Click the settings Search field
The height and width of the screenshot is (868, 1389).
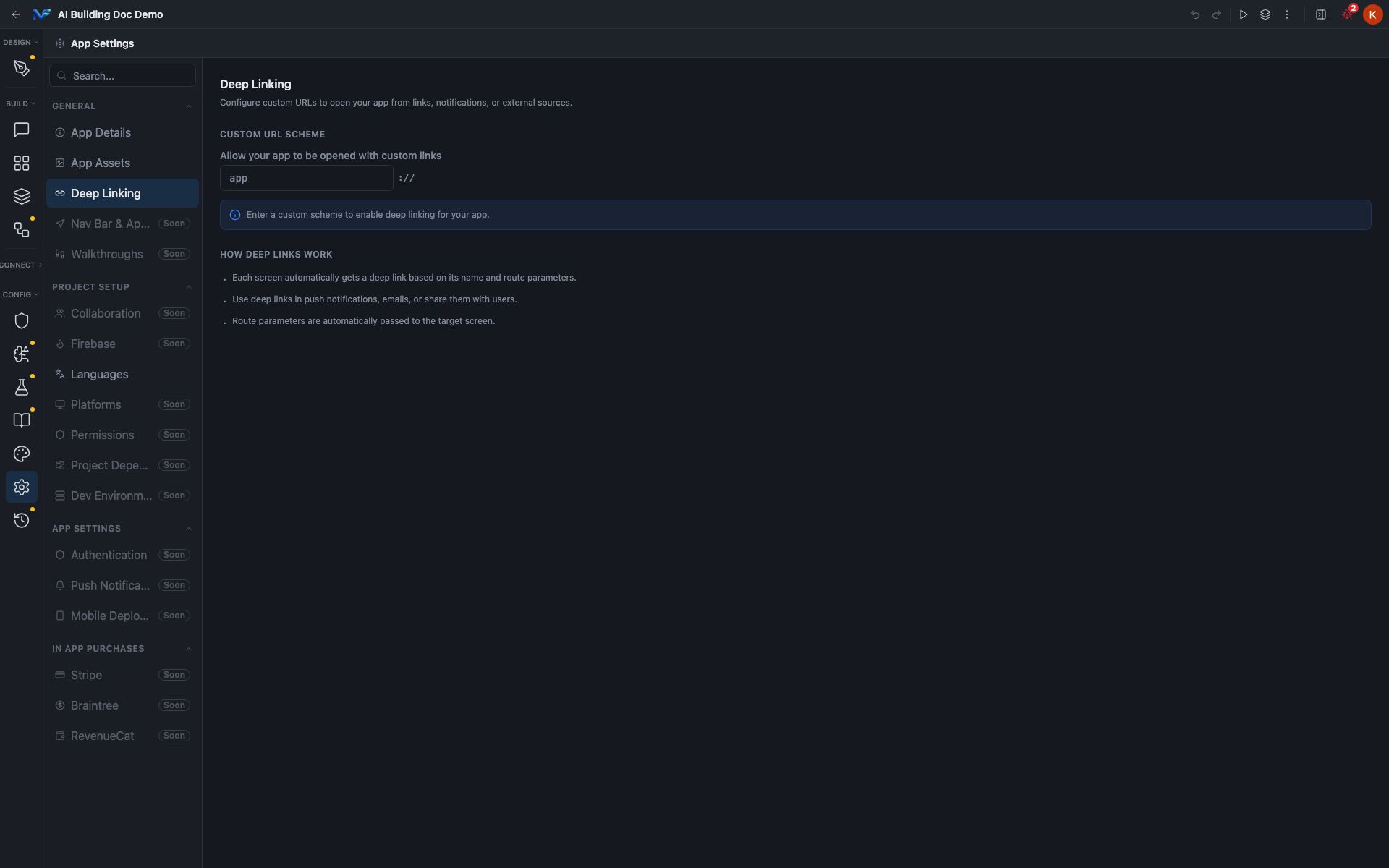122,76
